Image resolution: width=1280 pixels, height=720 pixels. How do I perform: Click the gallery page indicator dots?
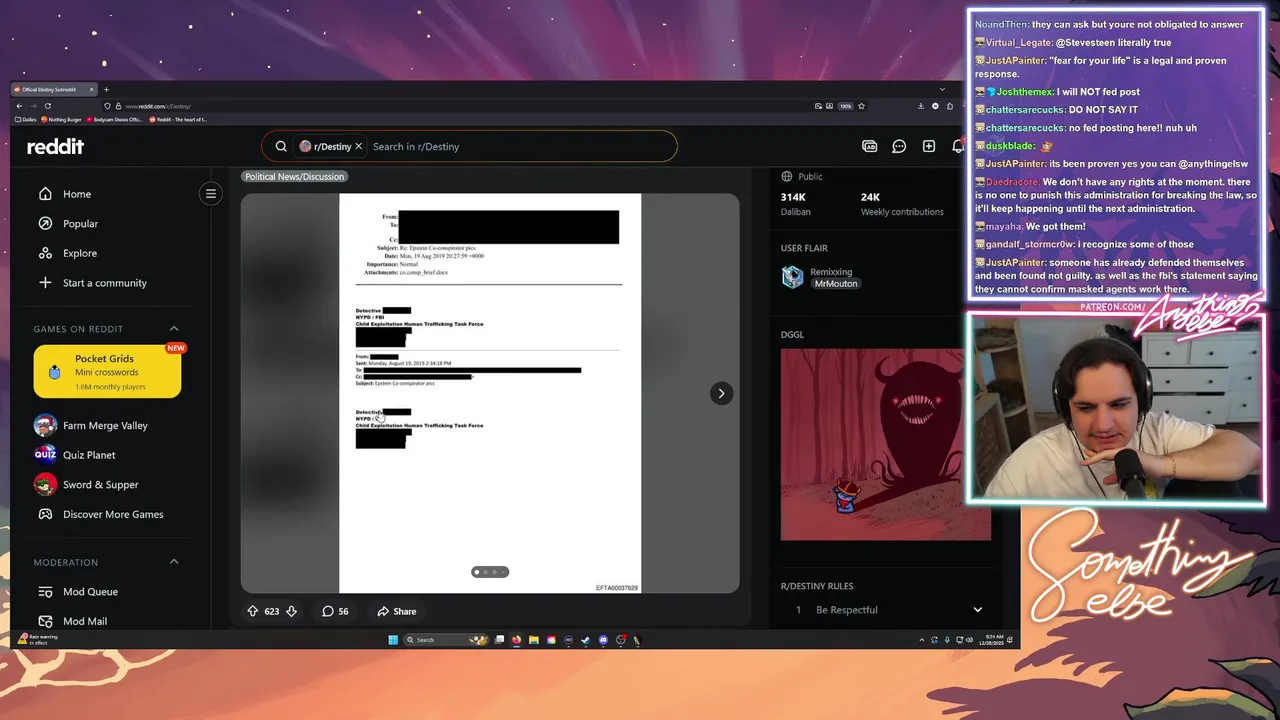[490, 572]
